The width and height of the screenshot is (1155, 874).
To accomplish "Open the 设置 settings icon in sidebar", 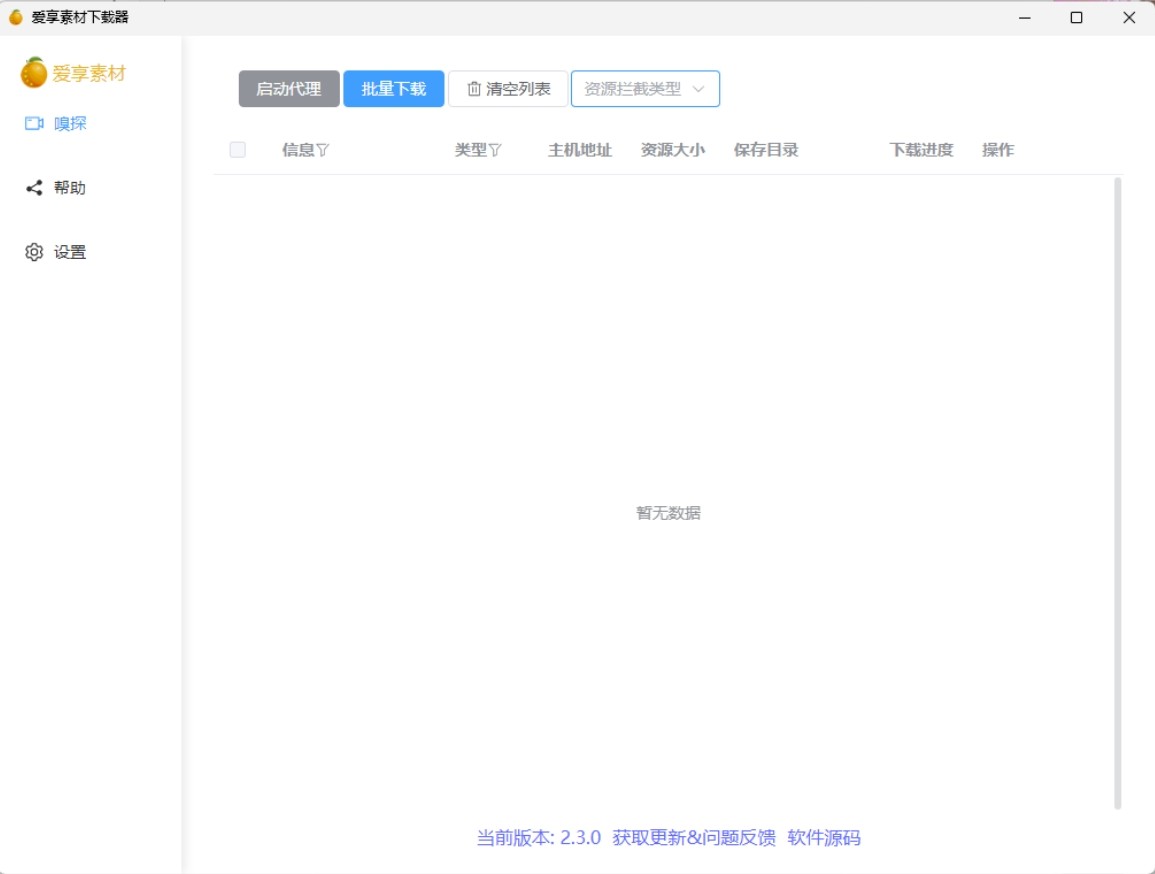I will 31,252.
